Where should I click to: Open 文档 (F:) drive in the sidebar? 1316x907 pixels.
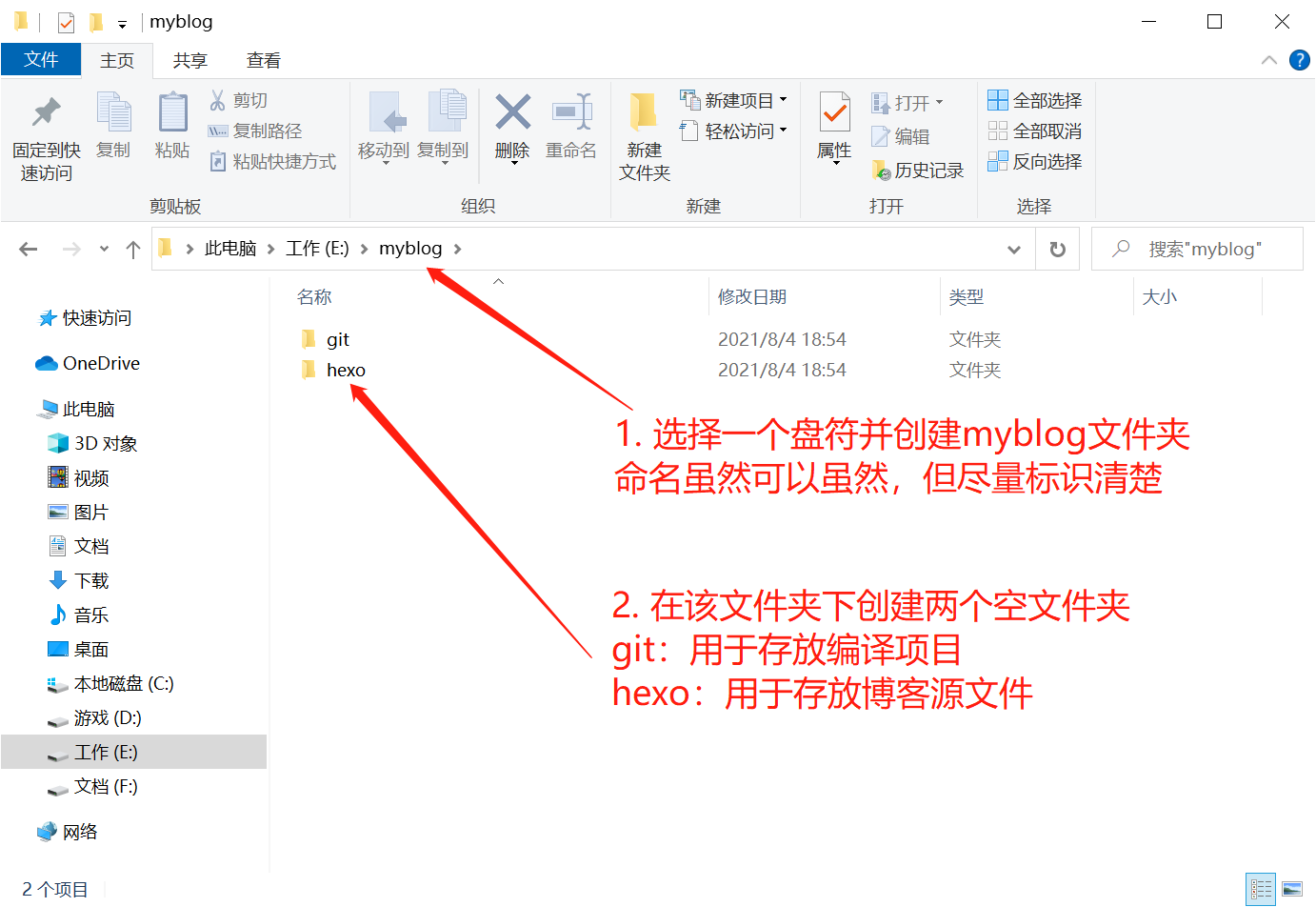coord(93,787)
